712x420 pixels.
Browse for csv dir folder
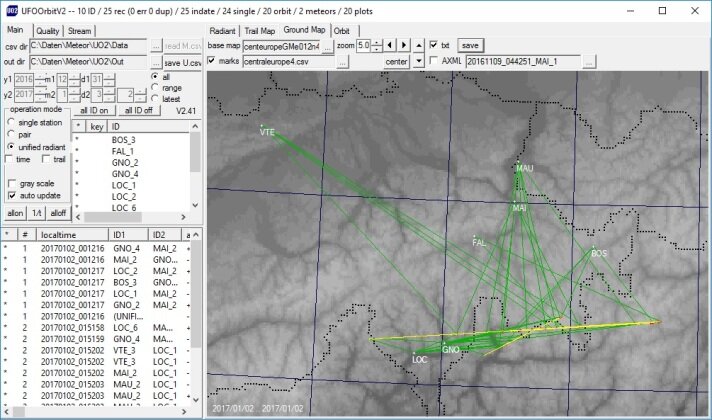(155, 46)
